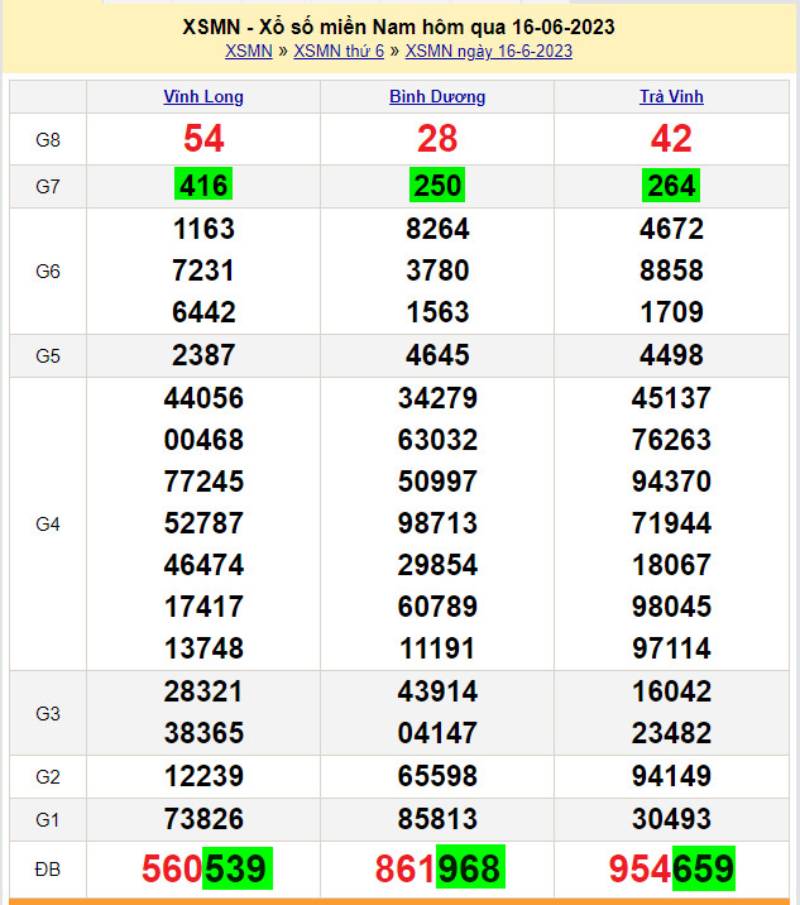800x905 pixels.
Task: Select the G8 row label
Action: pos(48,140)
